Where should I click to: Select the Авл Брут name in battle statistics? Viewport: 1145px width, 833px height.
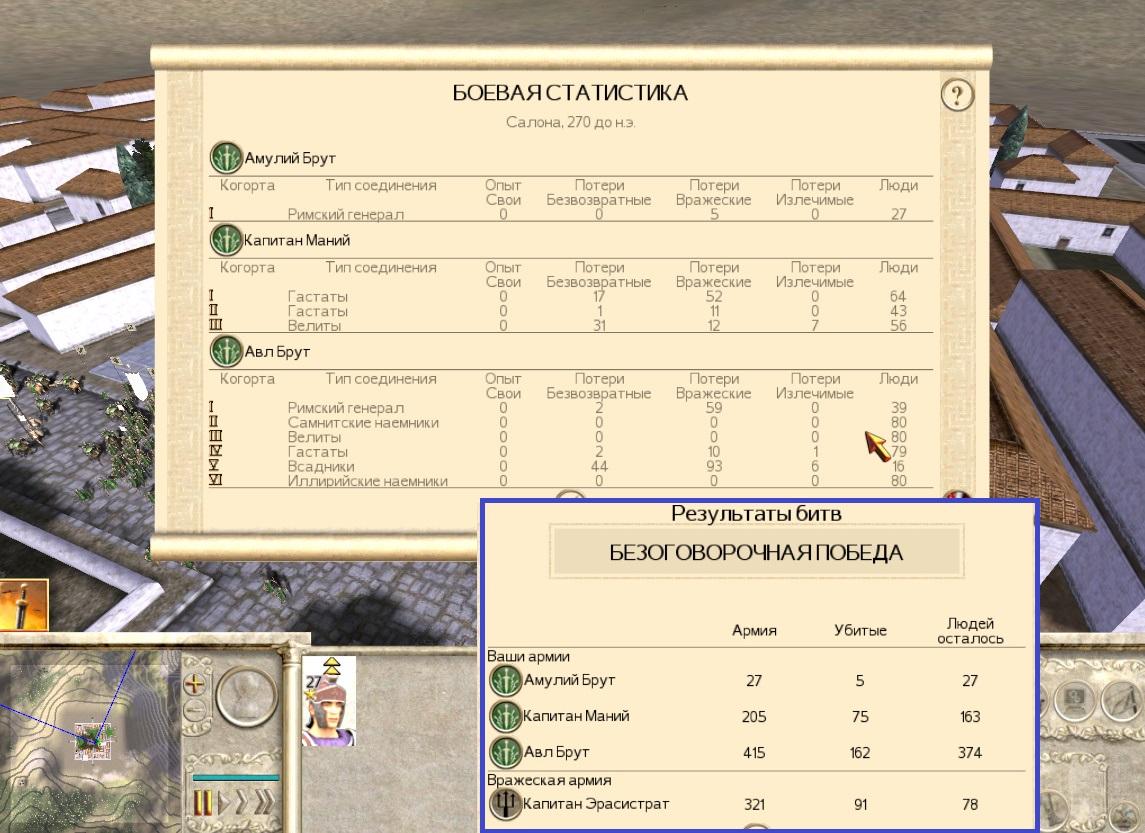pyautogui.click(x=277, y=353)
